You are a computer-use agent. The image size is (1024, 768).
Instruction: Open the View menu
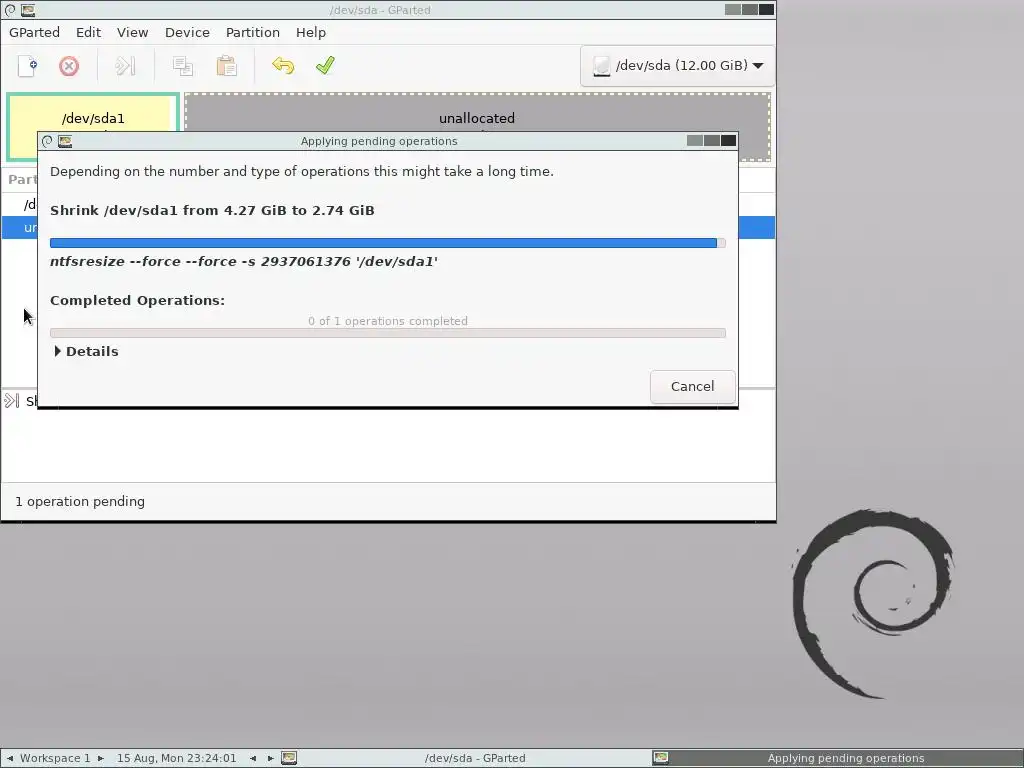point(133,32)
